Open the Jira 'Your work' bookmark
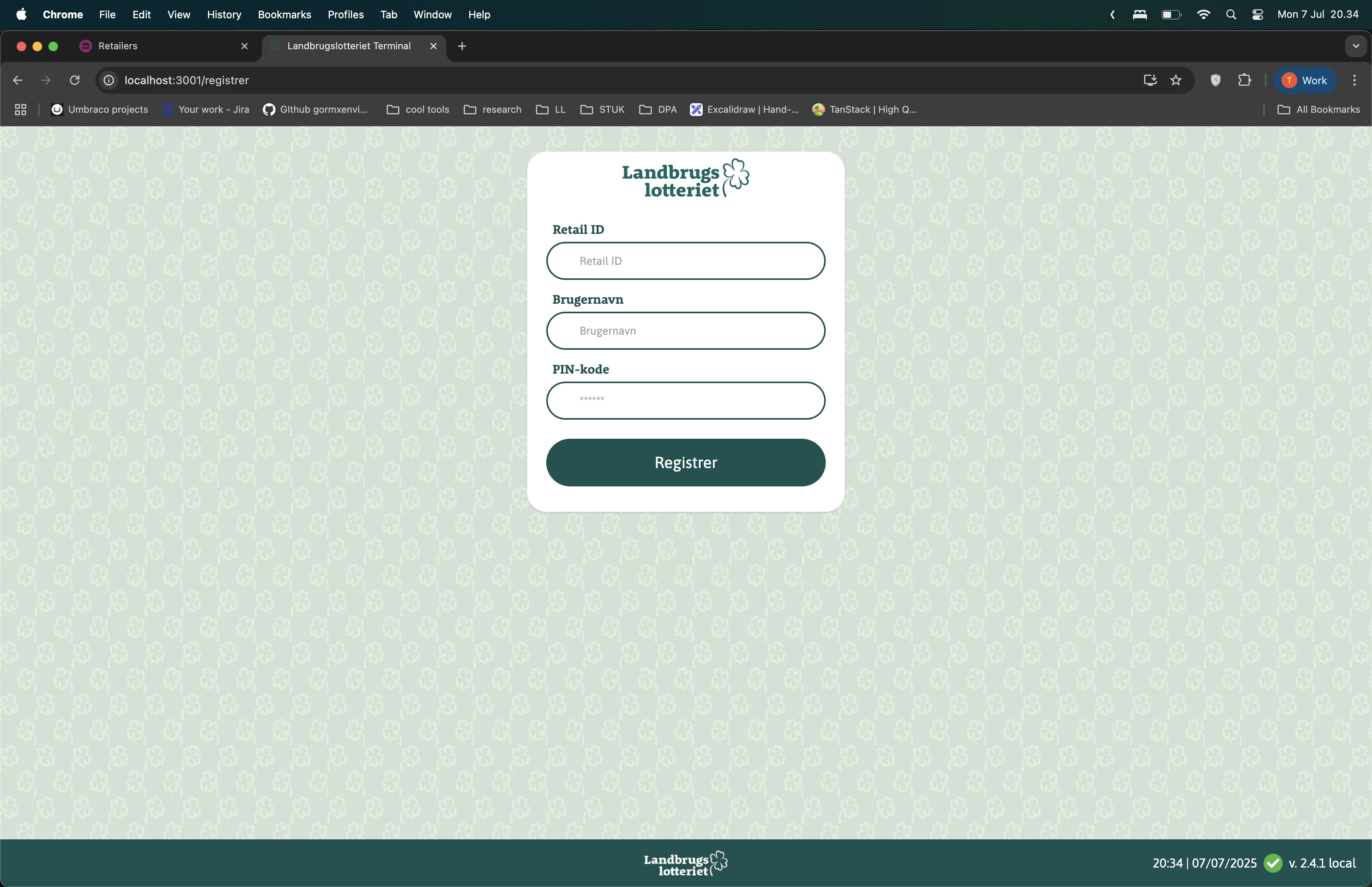1372x887 pixels. (206, 110)
